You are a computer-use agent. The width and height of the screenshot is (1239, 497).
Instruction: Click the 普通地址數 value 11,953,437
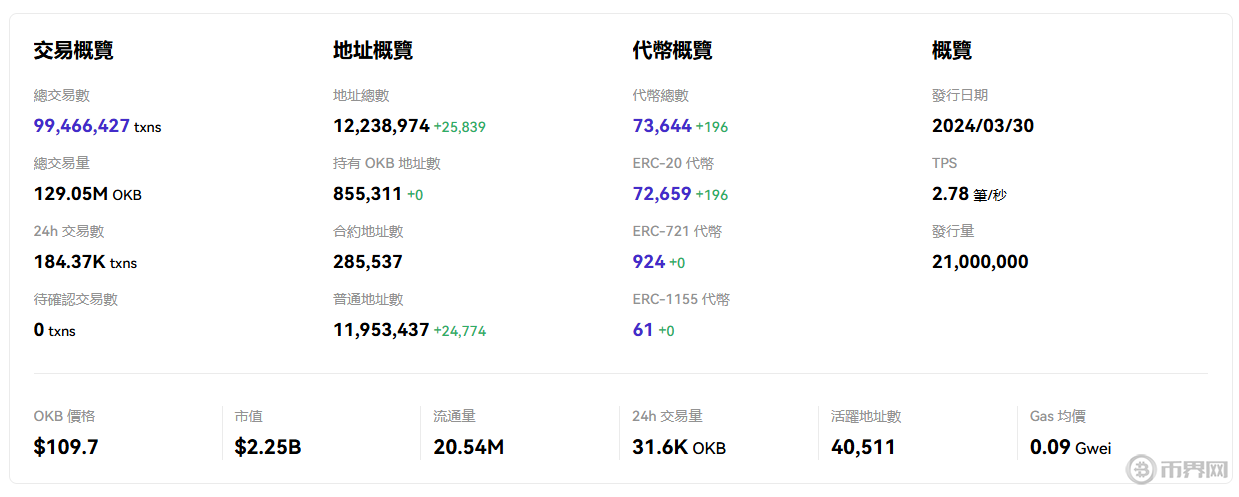tap(381, 330)
